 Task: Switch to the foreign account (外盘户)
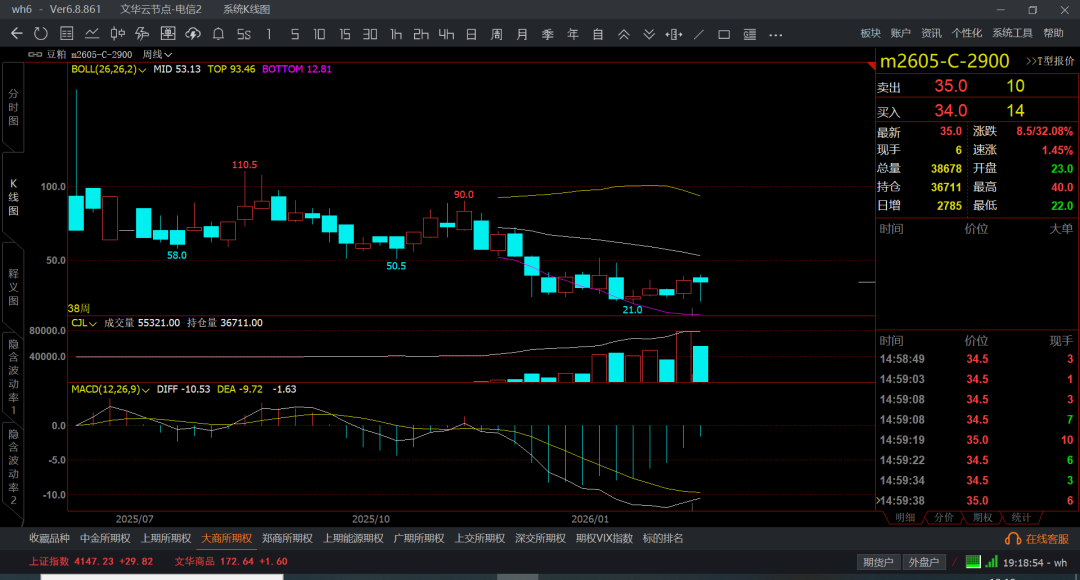[923, 562]
